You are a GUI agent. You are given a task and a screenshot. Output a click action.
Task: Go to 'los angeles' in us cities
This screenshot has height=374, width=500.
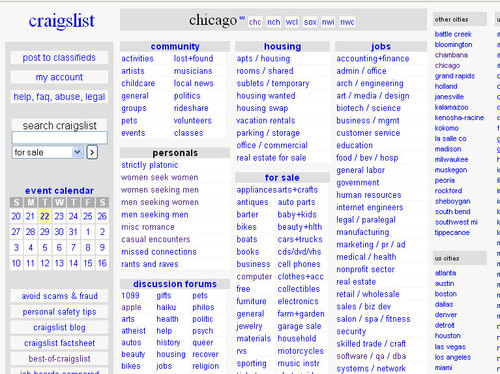tap(453, 358)
